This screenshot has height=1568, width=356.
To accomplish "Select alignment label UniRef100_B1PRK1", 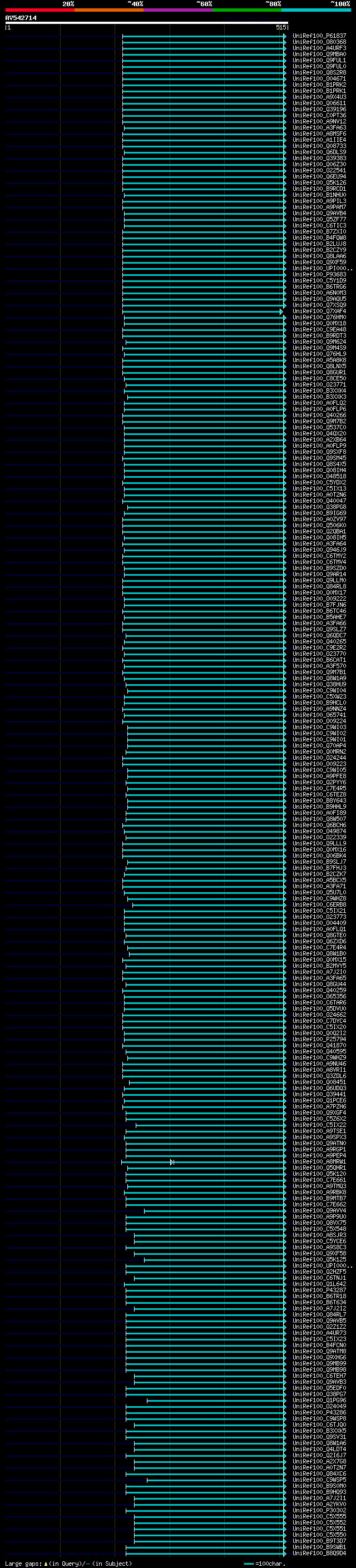I will pyautogui.click(x=319, y=91).
